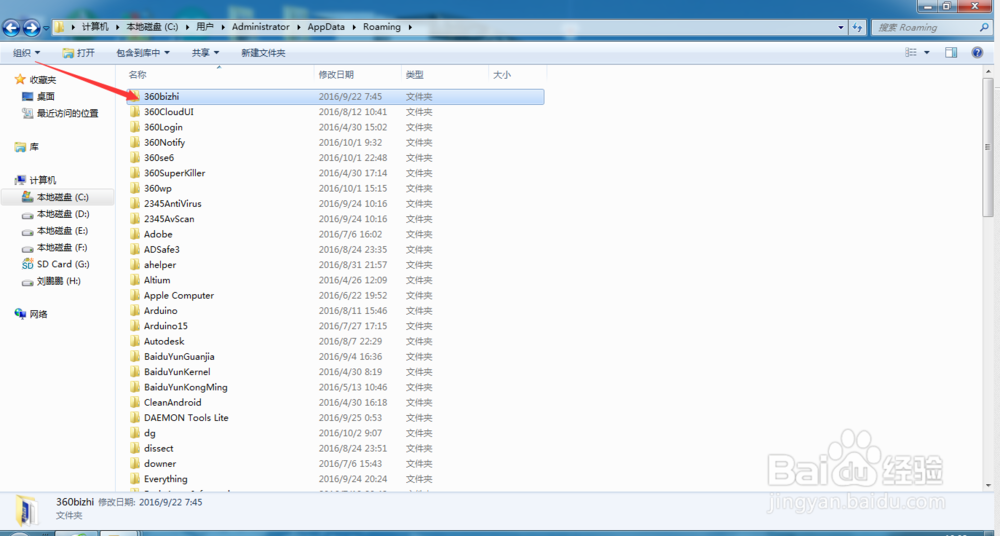Select the CleanAndroid folder name
Viewport: 1000px width, 536px height.
[x=172, y=403]
